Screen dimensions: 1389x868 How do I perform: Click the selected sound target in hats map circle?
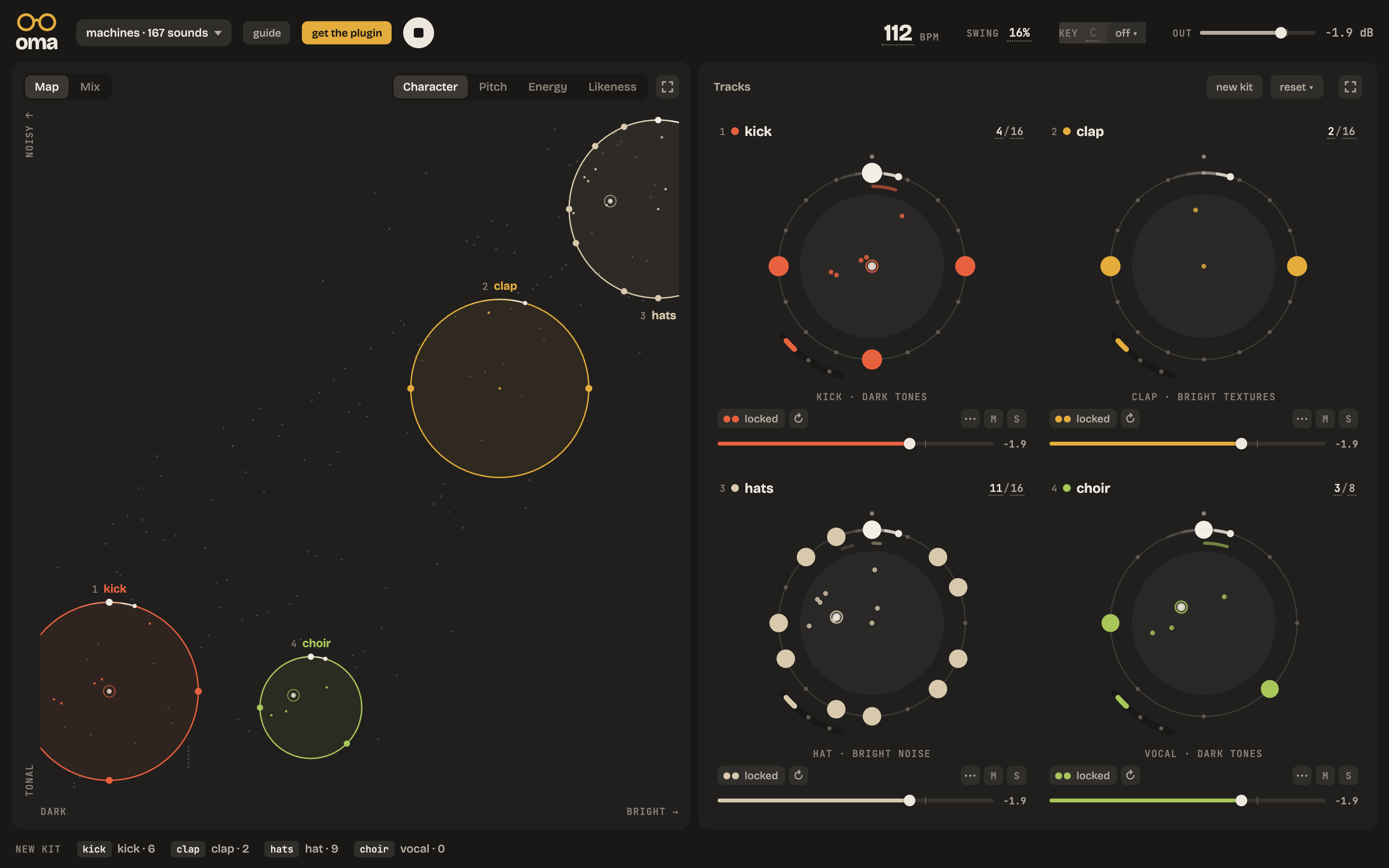(x=610, y=201)
